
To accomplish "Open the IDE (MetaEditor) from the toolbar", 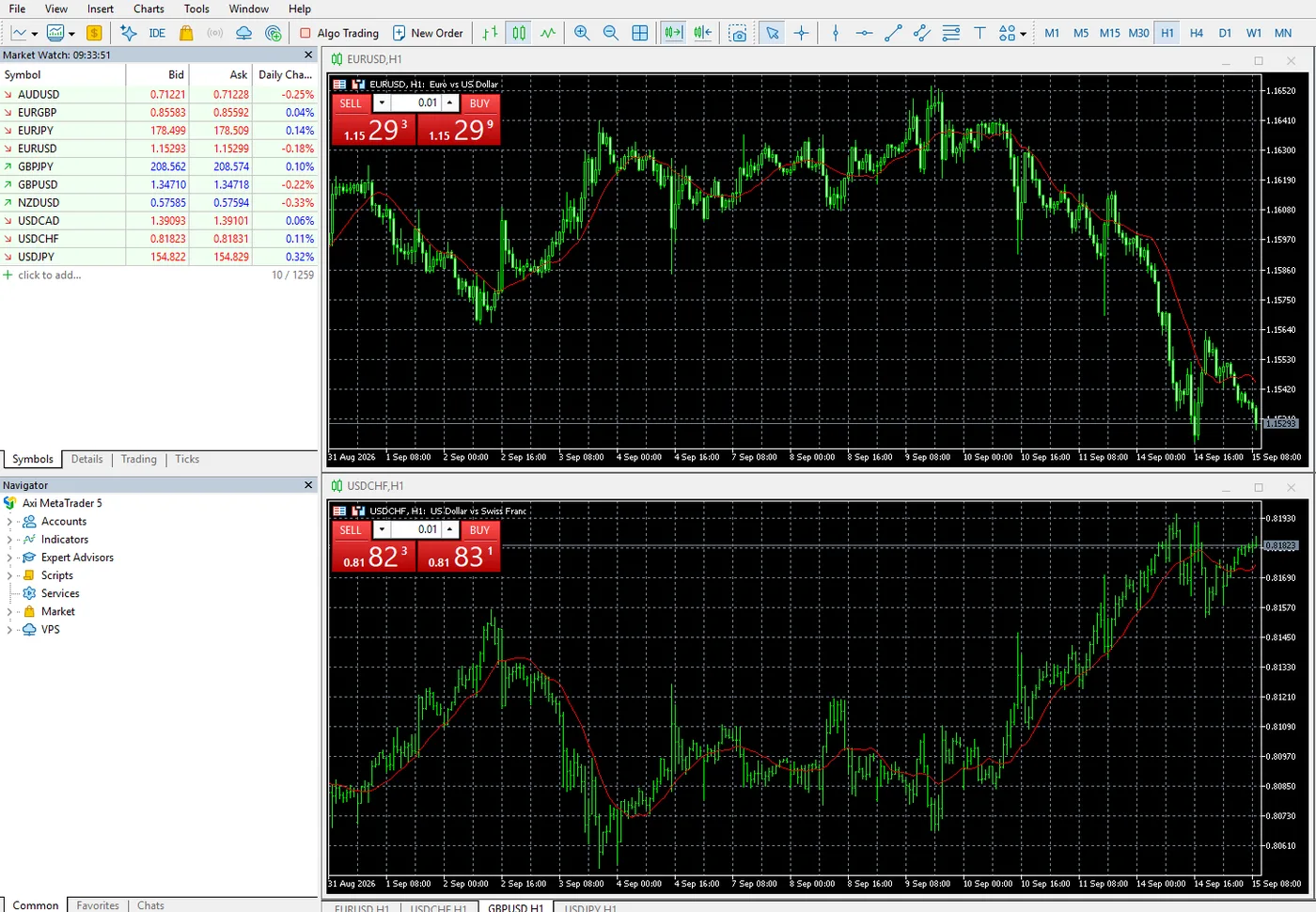I will (x=157, y=33).
